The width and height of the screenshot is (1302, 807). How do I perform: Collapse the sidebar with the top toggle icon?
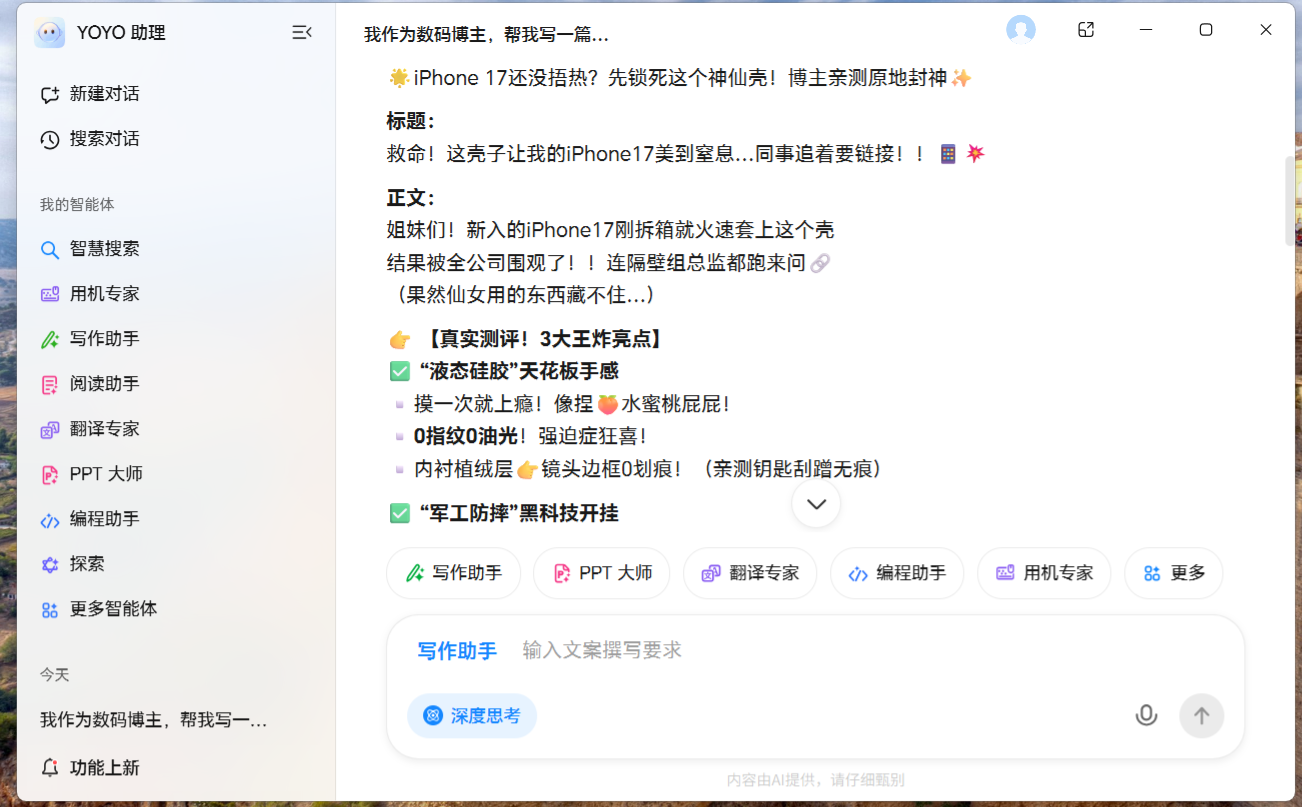click(300, 31)
